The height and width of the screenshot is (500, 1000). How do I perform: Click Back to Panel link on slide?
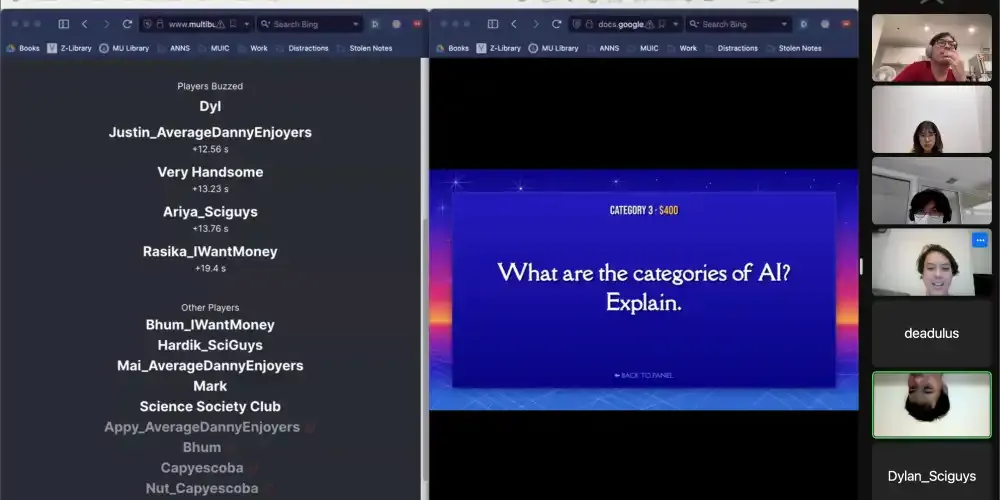[x=643, y=375]
